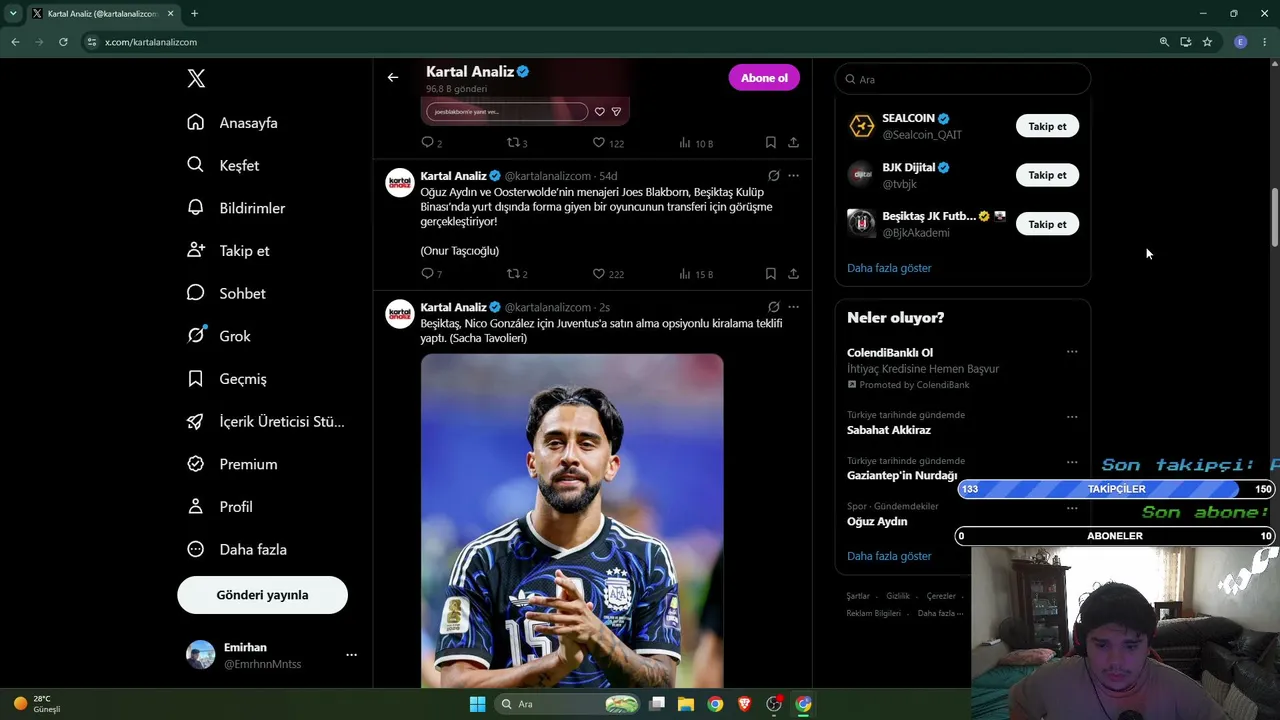1280x720 pixels.
Task: Open the Oğuz Aydın trending topic
Action: click(877, 521)
